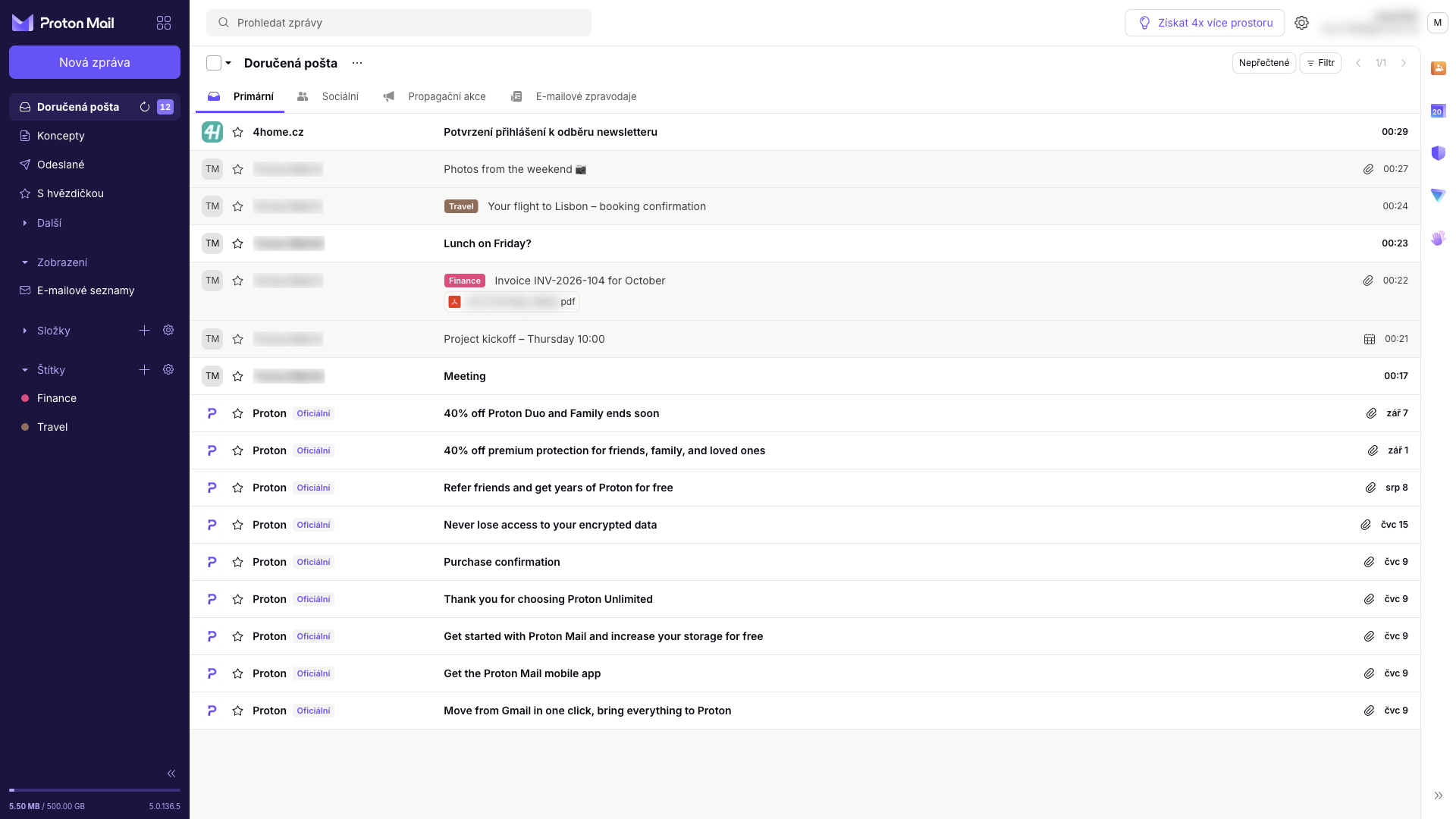Viewport: 1456px width, 819px height.
Task: Open the selection dropdown arrow beside the checkbox
Action: point(228,63)
